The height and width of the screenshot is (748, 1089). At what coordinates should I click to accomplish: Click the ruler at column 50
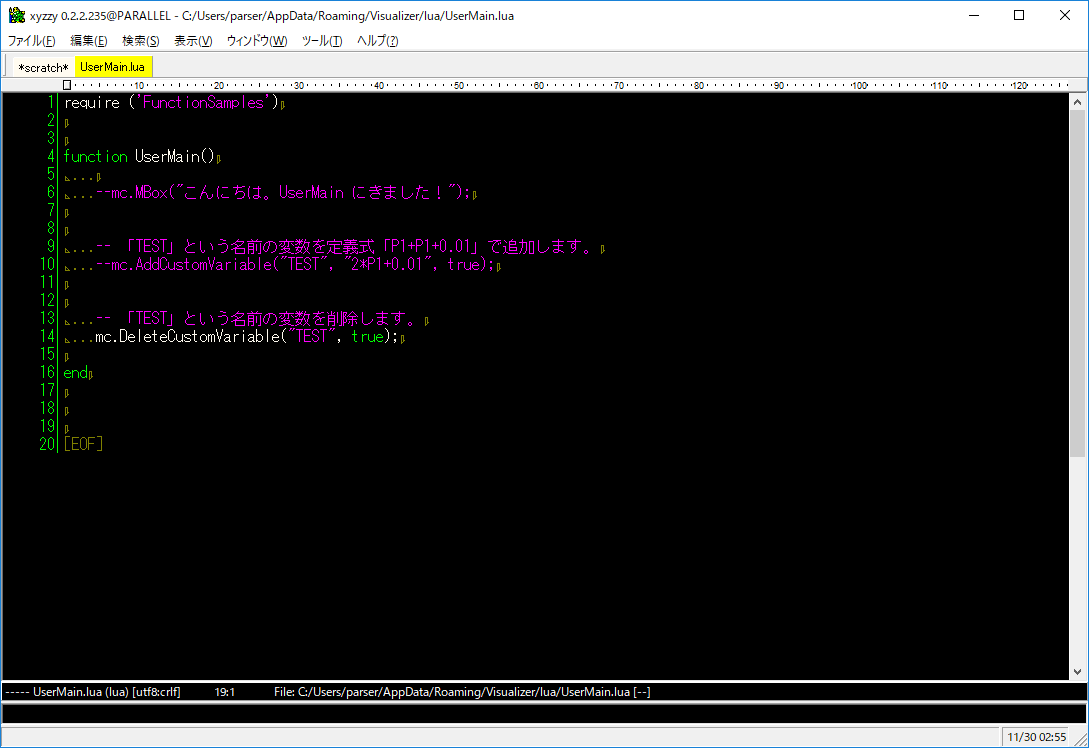pos(458,86)
